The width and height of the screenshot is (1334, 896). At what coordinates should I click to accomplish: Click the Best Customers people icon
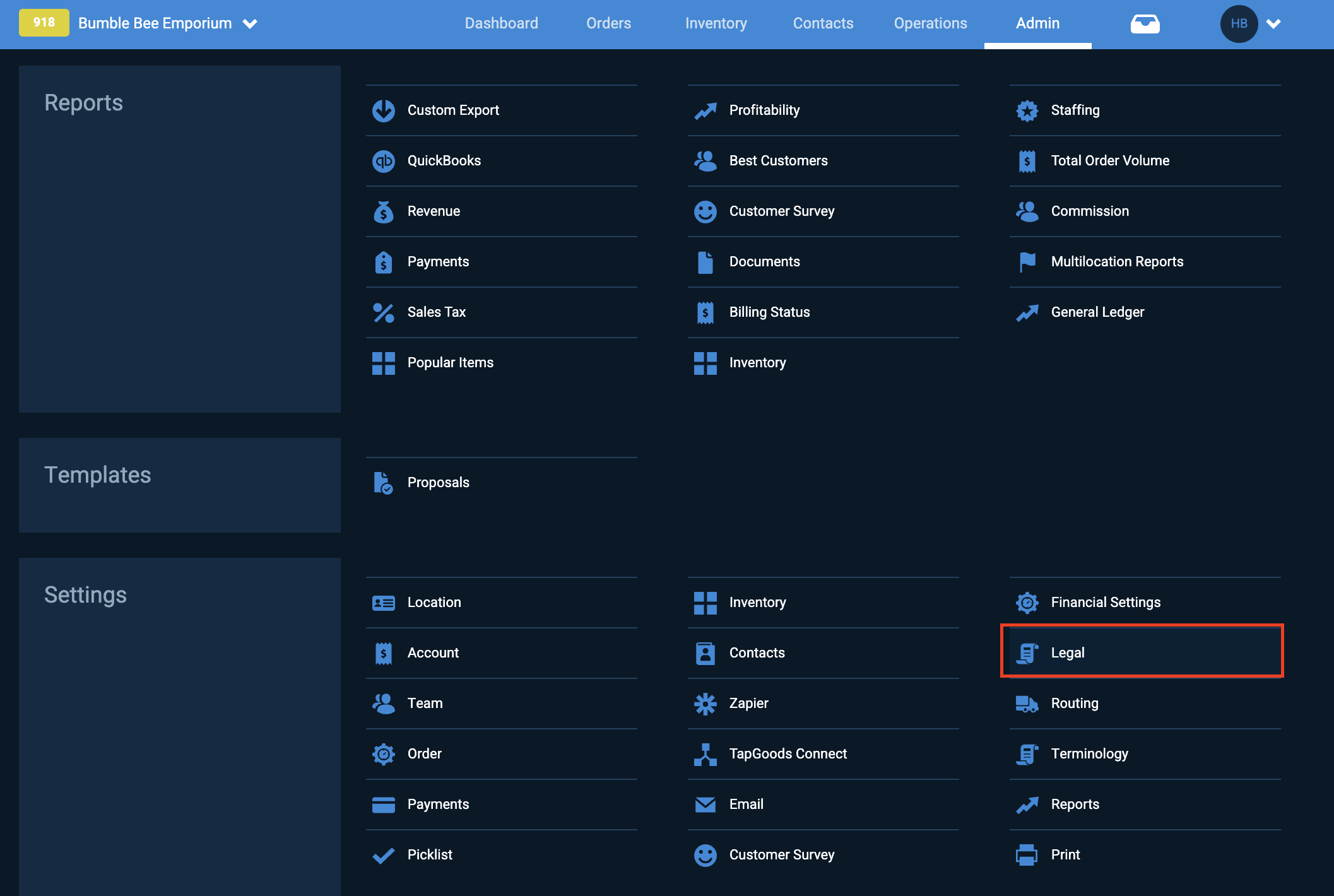pyautogui.click(x=705, y=161)
